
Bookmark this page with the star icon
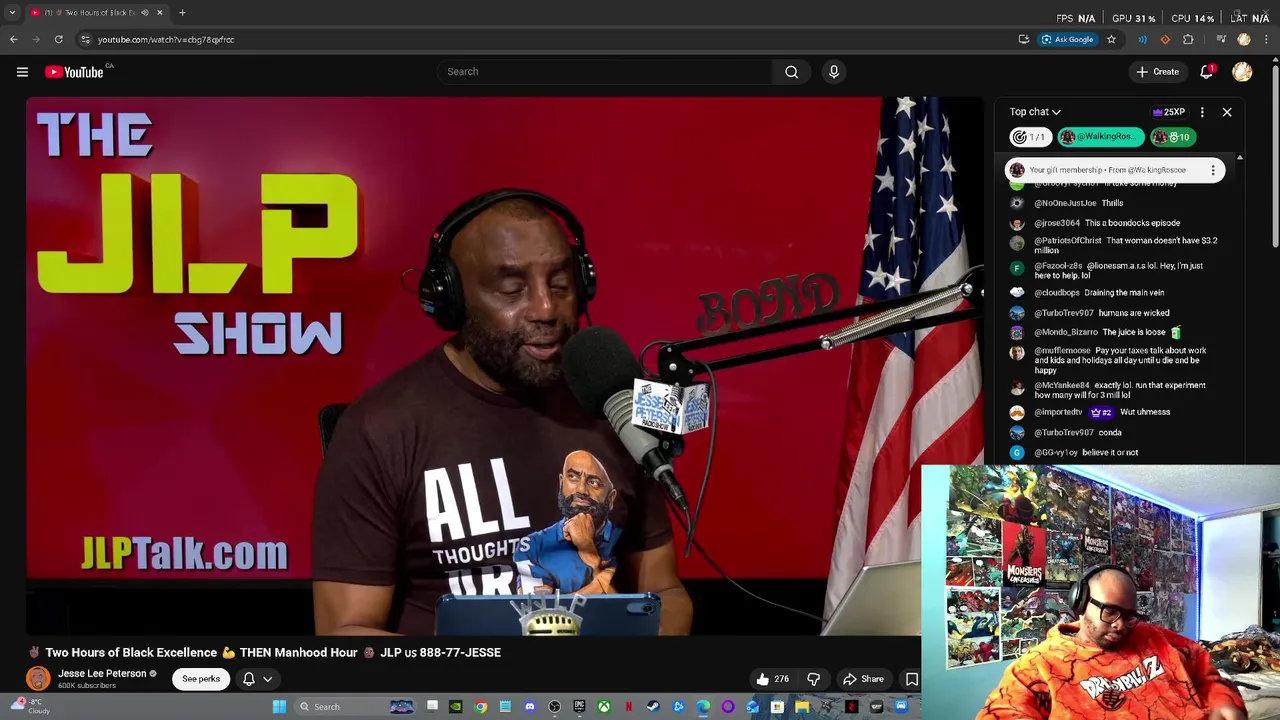tap(1111, 39)
